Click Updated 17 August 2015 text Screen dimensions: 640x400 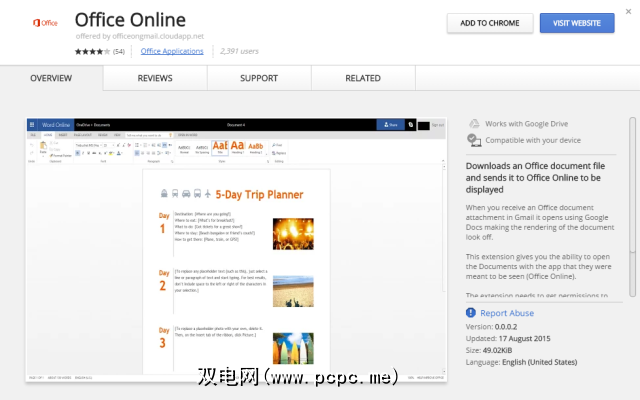tap(508, 338)
